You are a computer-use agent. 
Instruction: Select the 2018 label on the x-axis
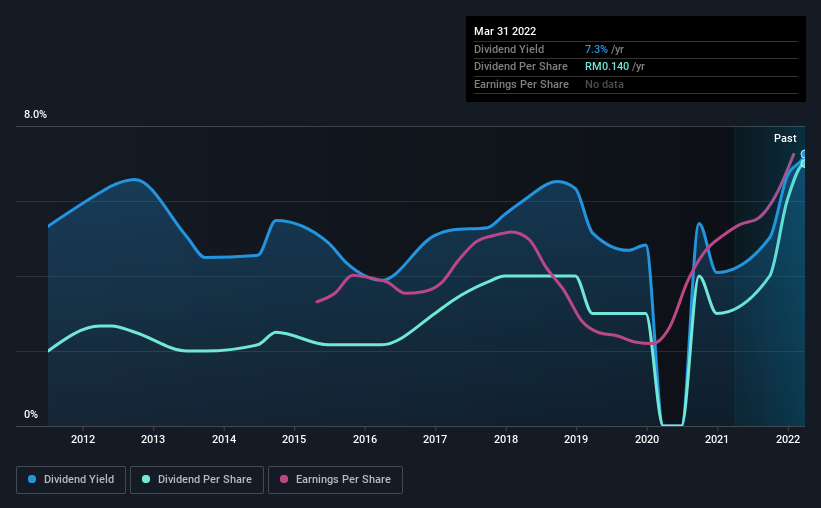pos(506,439)
